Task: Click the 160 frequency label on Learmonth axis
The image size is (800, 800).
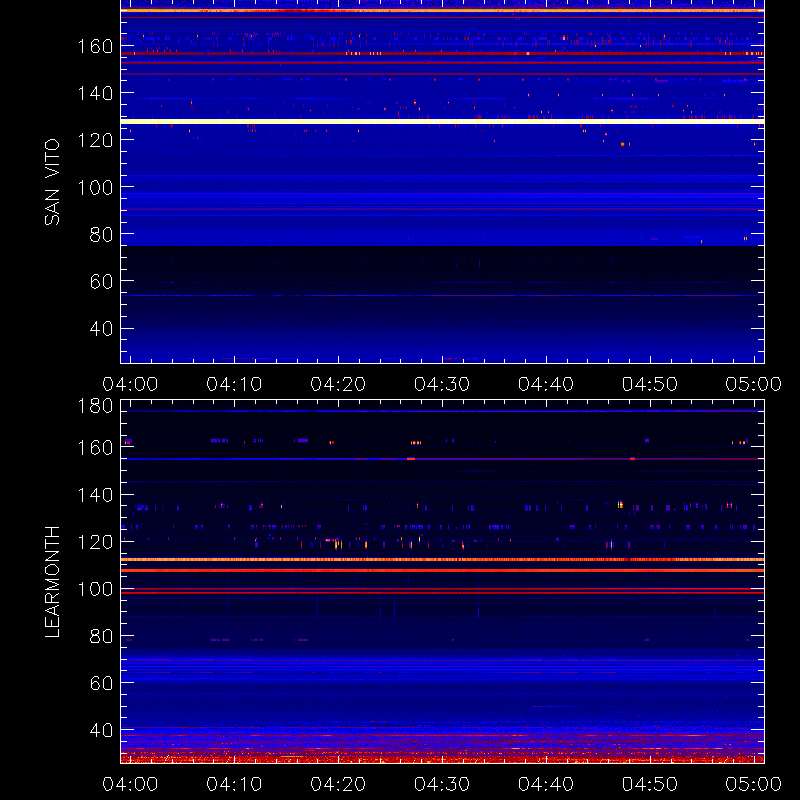Action: tap(95, 448)
